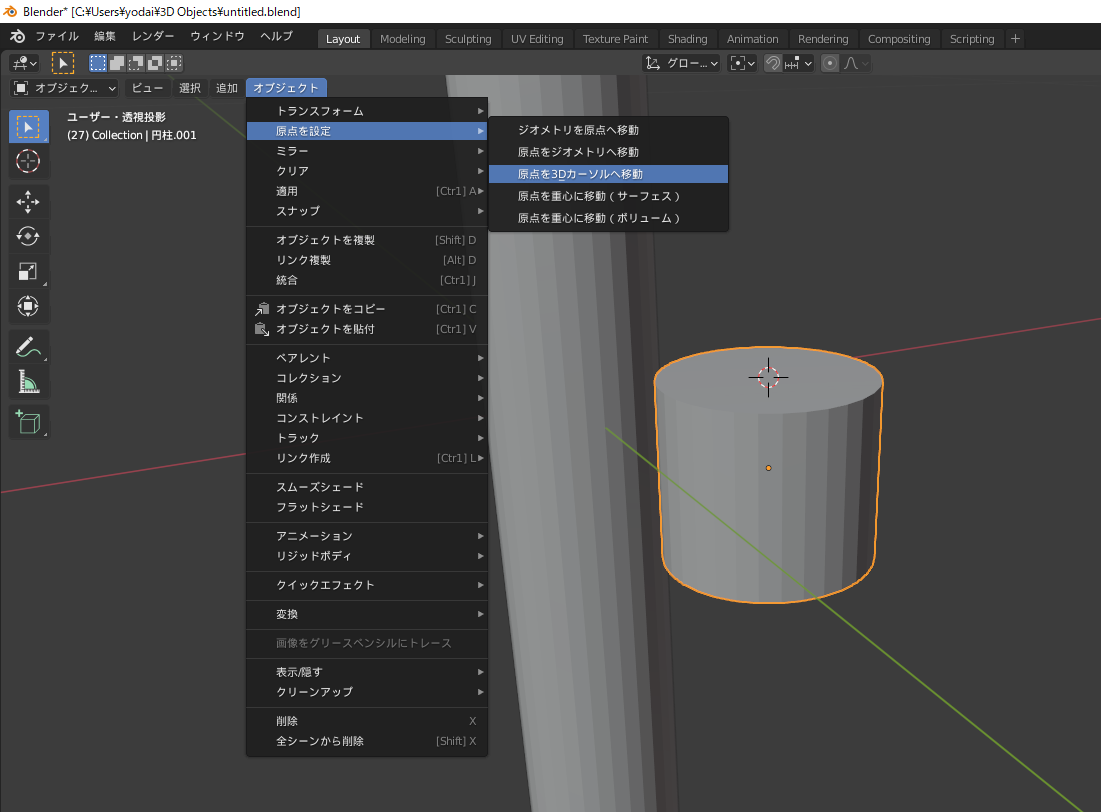Choose 原点を重心に移動 (ボリューム)
The image size is (1101, 812).
pyautogui.click(x=609, y=218)
